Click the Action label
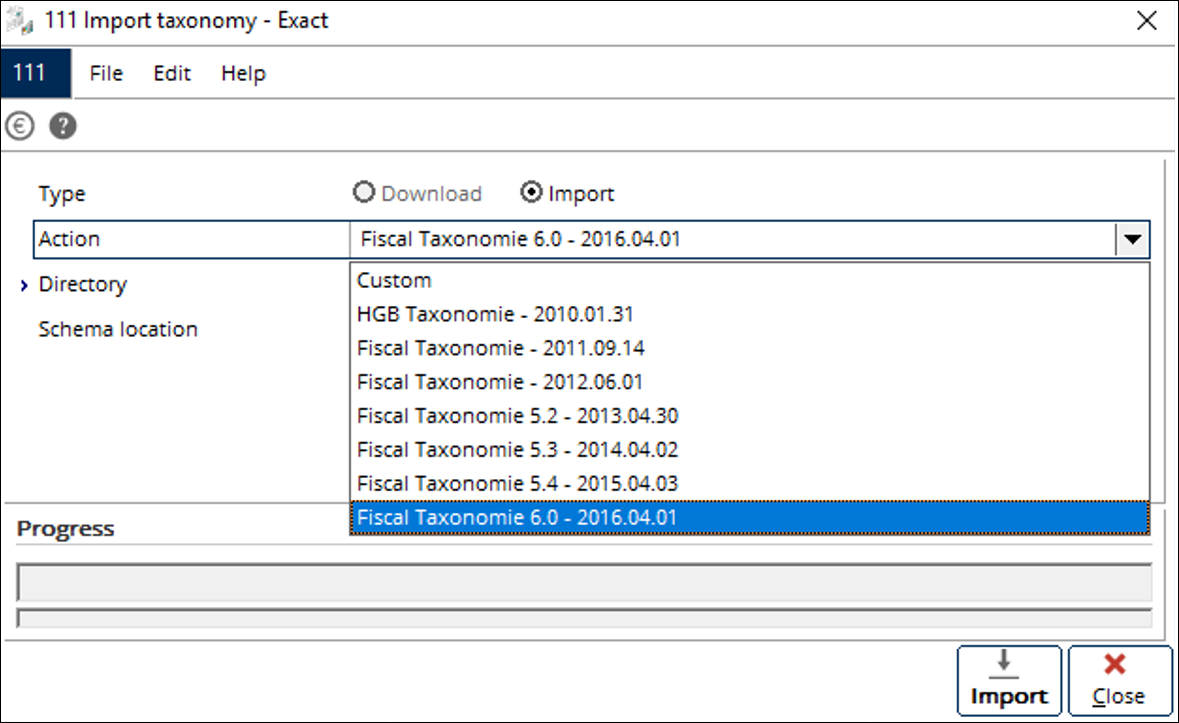 (x=69, y=239)
